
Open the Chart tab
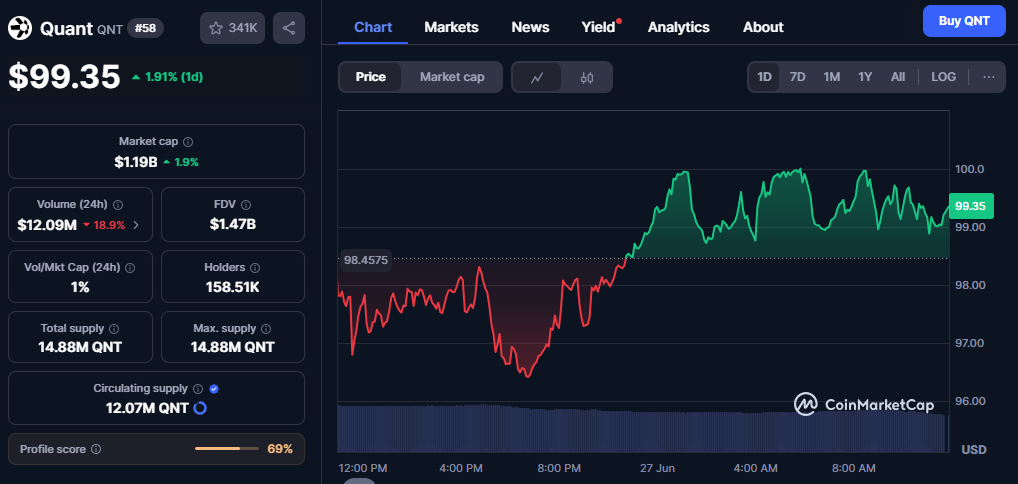pos(373,27)
